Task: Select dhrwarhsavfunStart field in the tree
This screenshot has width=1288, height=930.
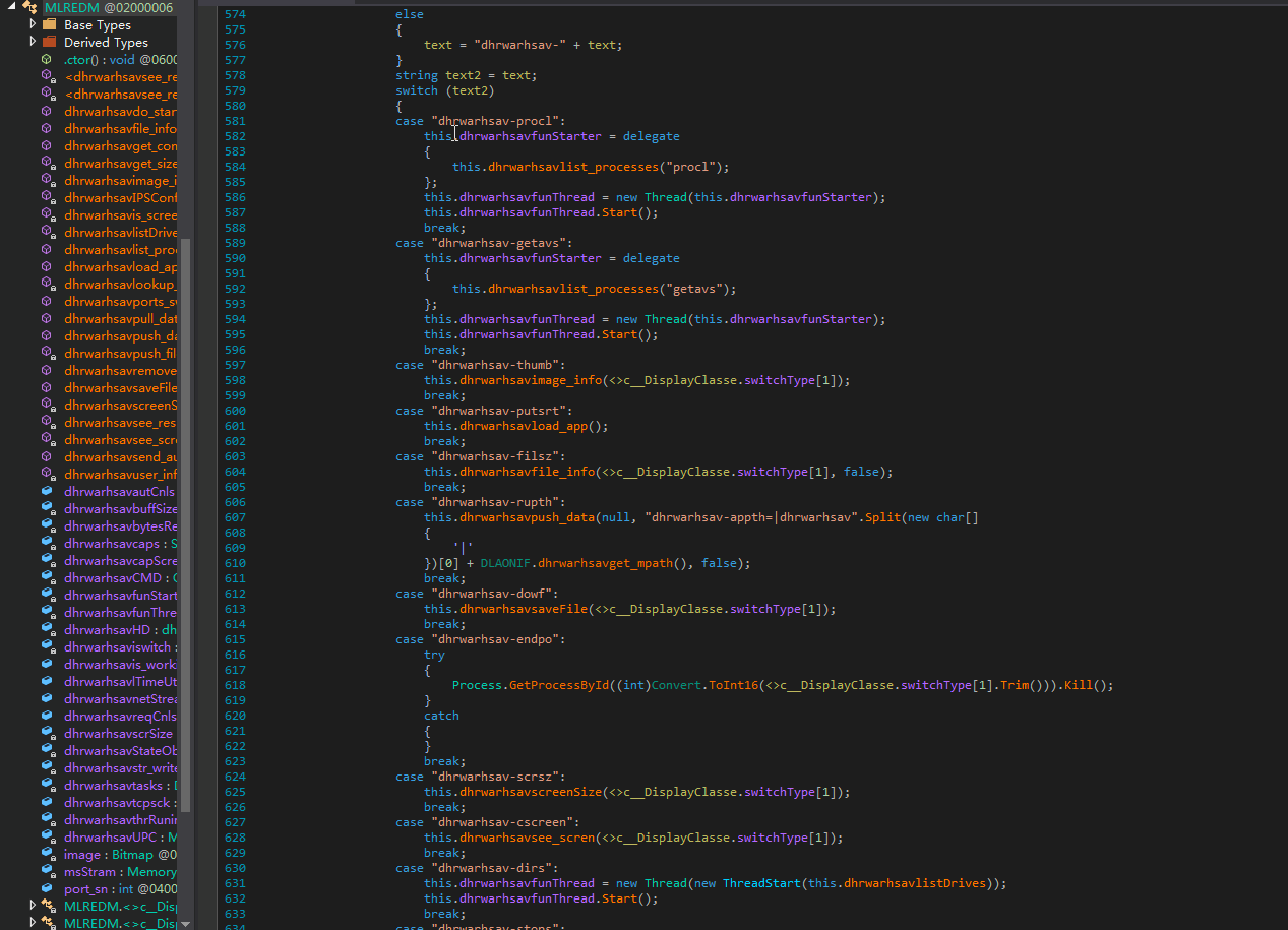Action: point(120,595)
